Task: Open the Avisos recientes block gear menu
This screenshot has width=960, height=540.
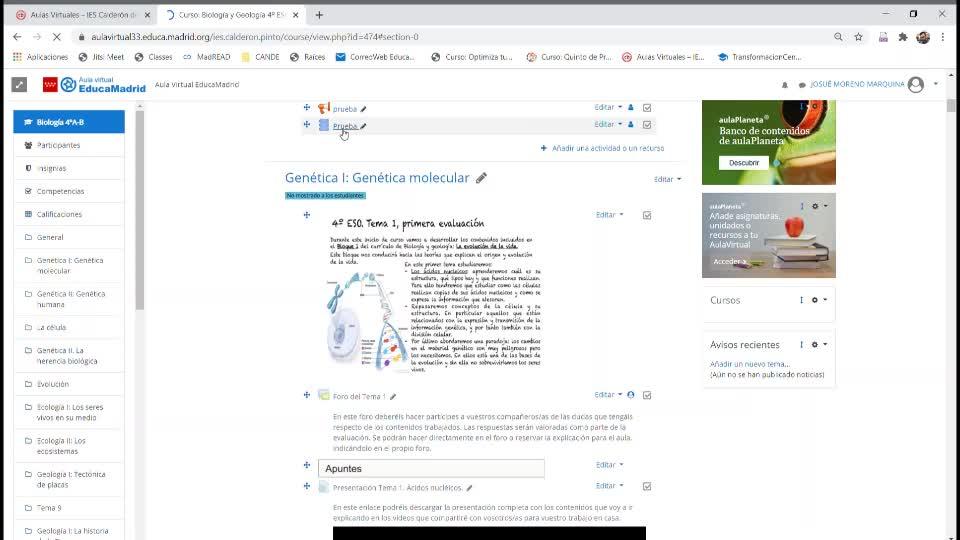Action: (819, 345)
